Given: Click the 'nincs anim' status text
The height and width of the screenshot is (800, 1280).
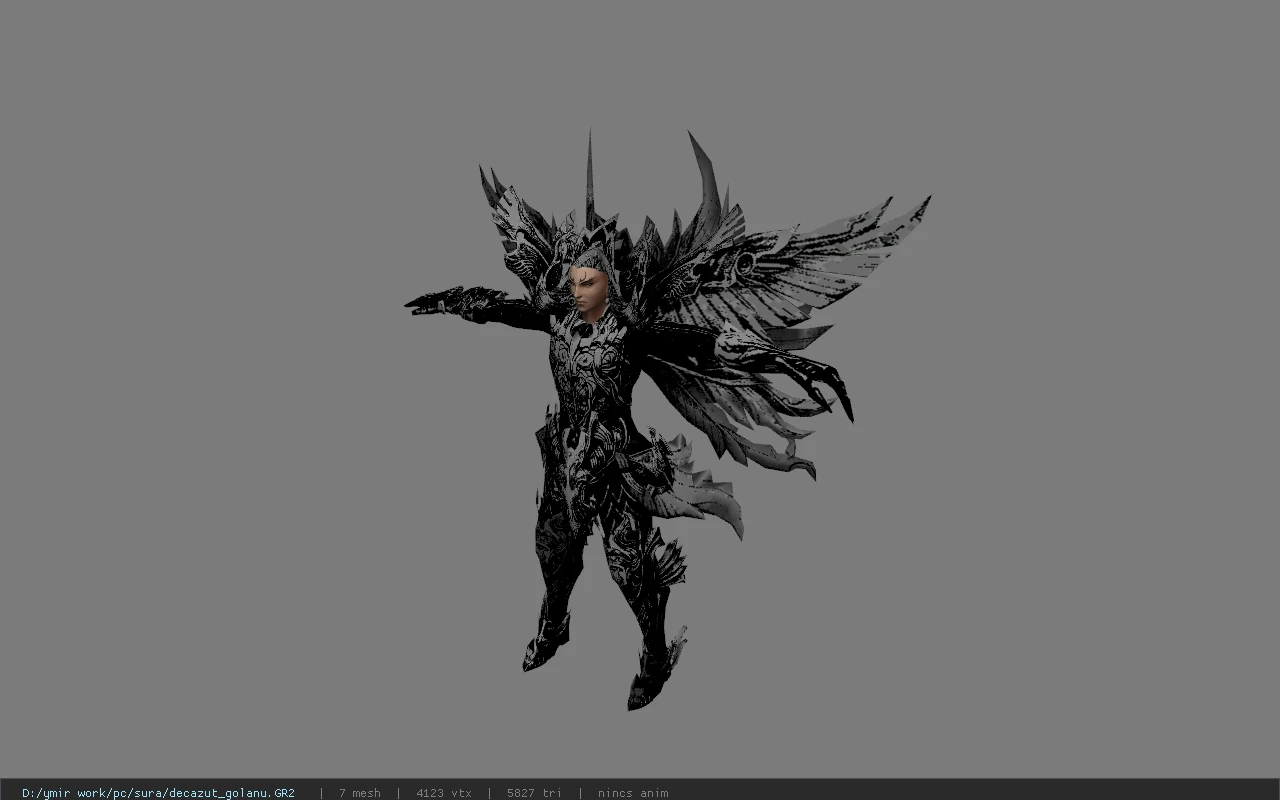Looking at the screenshot, I should (633, 793).
